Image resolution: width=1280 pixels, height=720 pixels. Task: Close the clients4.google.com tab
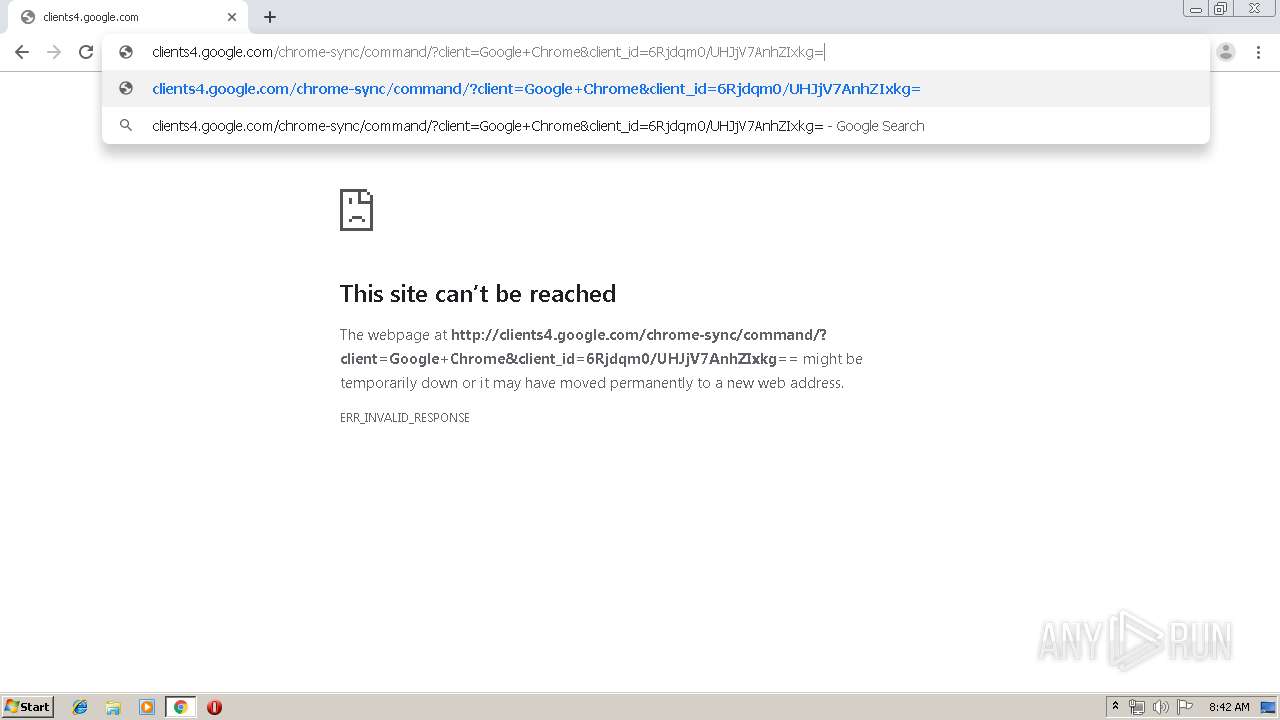click(x=232, y=17)
